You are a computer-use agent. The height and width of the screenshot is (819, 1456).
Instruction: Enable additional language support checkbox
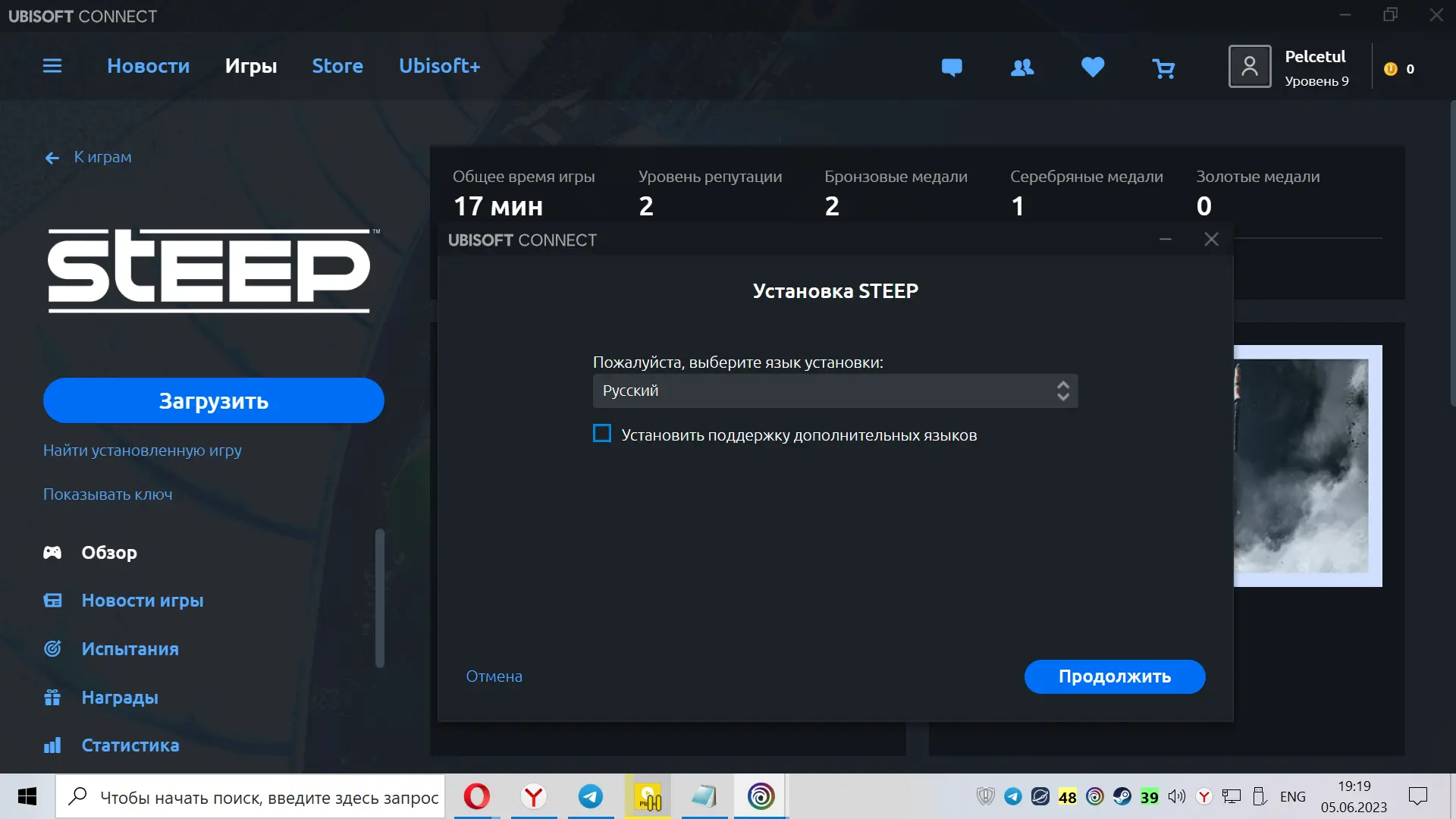[x=602, y=434]
